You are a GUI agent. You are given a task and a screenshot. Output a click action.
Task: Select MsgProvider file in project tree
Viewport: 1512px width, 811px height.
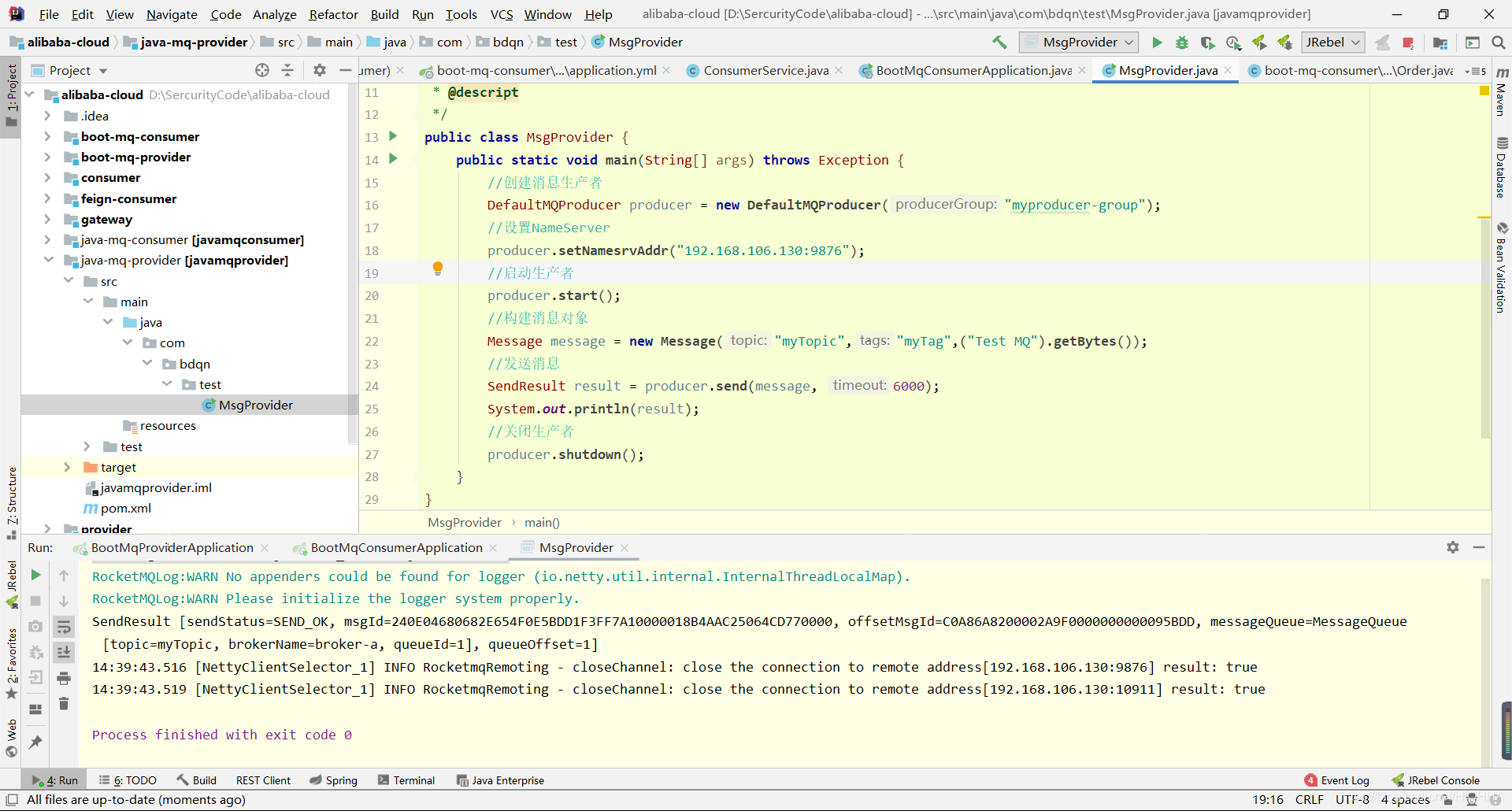tap(255, 405)
